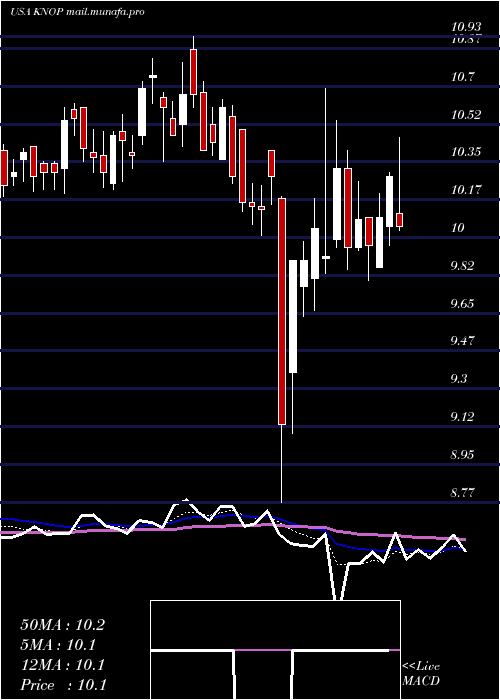
Task: Click the '5MA : 10.1' readout
Action: [58, 645]
